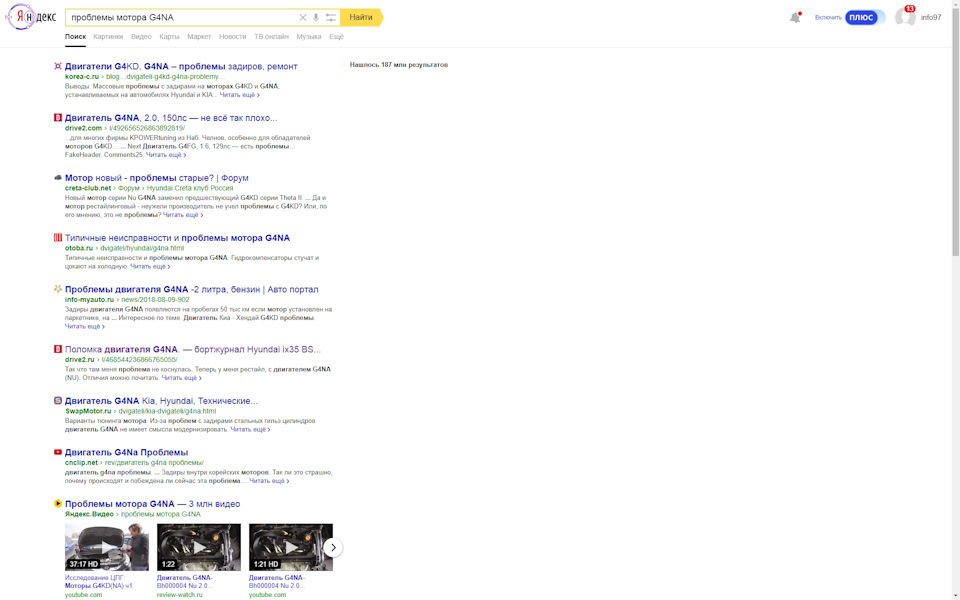Expand 'Читать ещё' in the info-myauto.ru result
The image size is (960, 600).
pyautogui.click(x=84, y=326)
